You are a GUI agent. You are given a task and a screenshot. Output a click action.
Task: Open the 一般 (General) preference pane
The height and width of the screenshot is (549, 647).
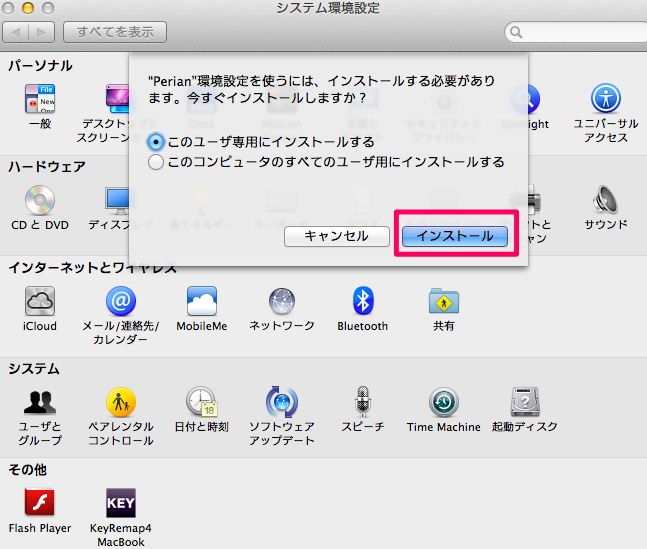pos(40,99)
